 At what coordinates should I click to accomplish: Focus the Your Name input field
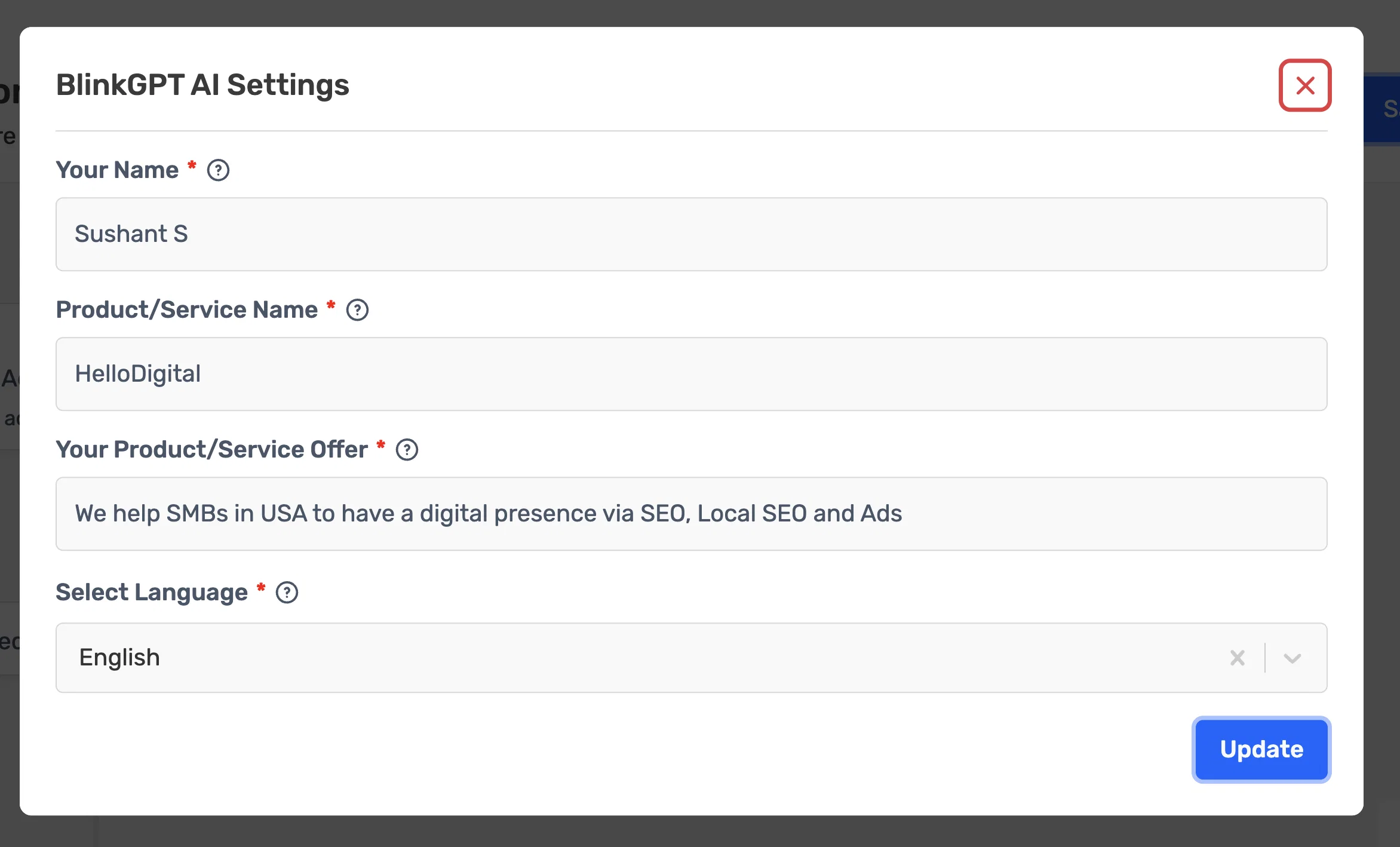(x=692, y=234)
